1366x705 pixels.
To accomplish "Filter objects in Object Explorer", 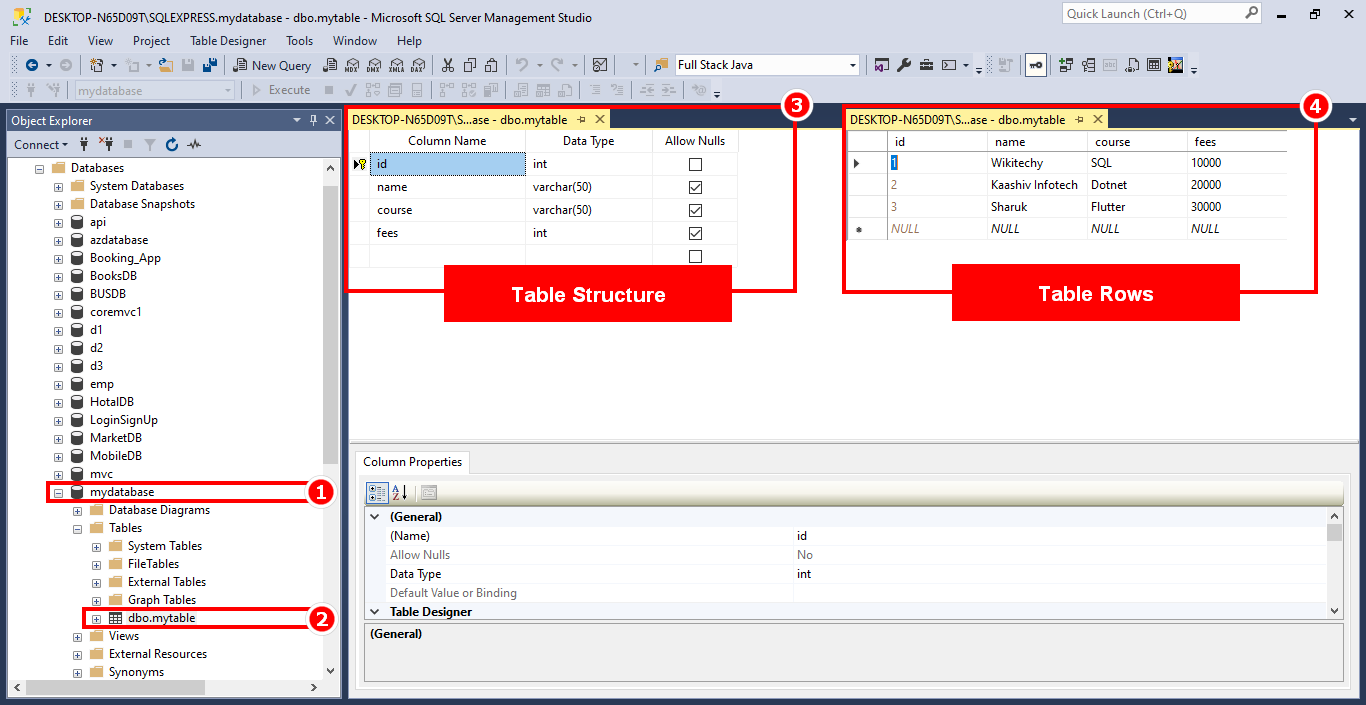I will click(149, 145).
